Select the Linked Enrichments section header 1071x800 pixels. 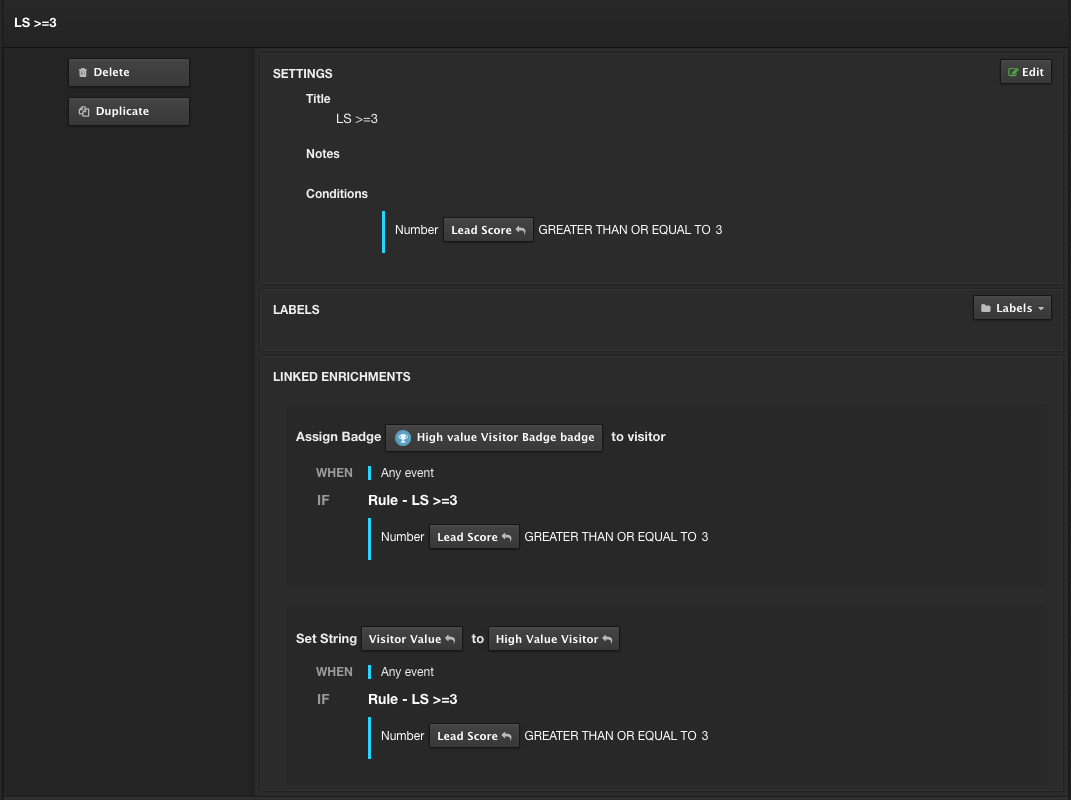(x=341, y=377)
